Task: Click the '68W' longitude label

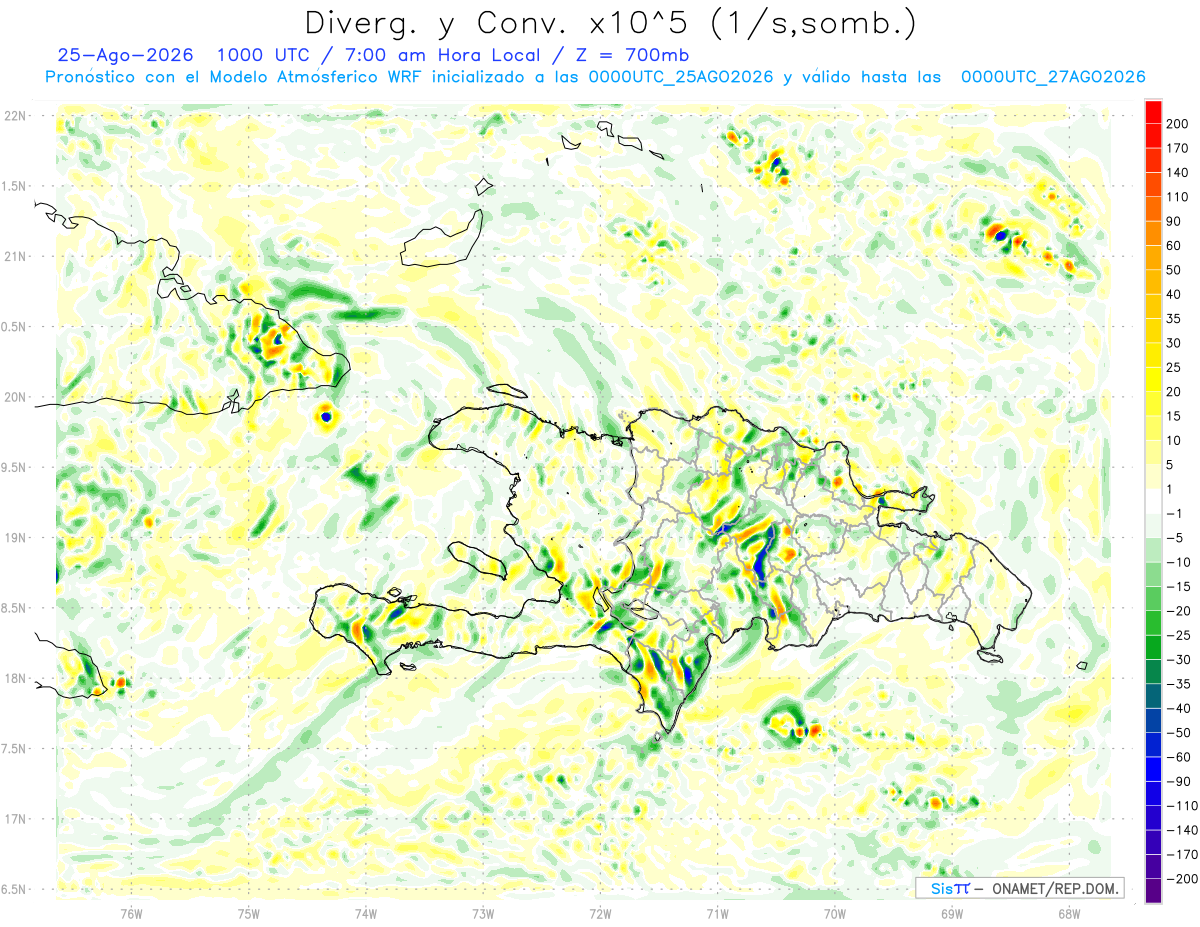Action: click(1069, 913)
